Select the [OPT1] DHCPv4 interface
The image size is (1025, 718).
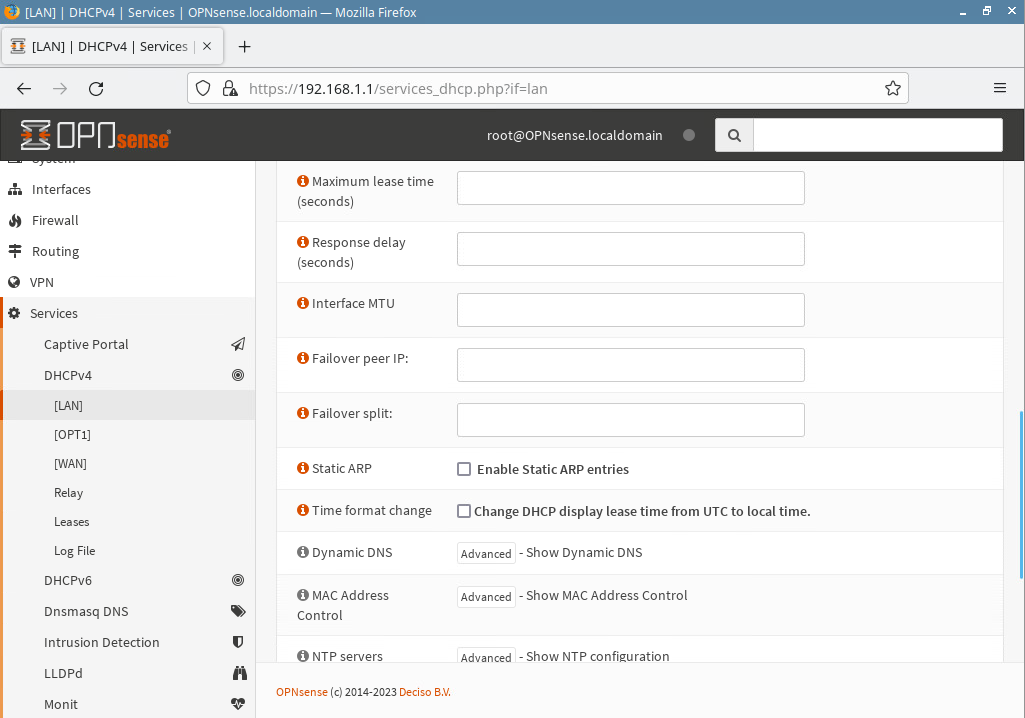pos(72,435)
